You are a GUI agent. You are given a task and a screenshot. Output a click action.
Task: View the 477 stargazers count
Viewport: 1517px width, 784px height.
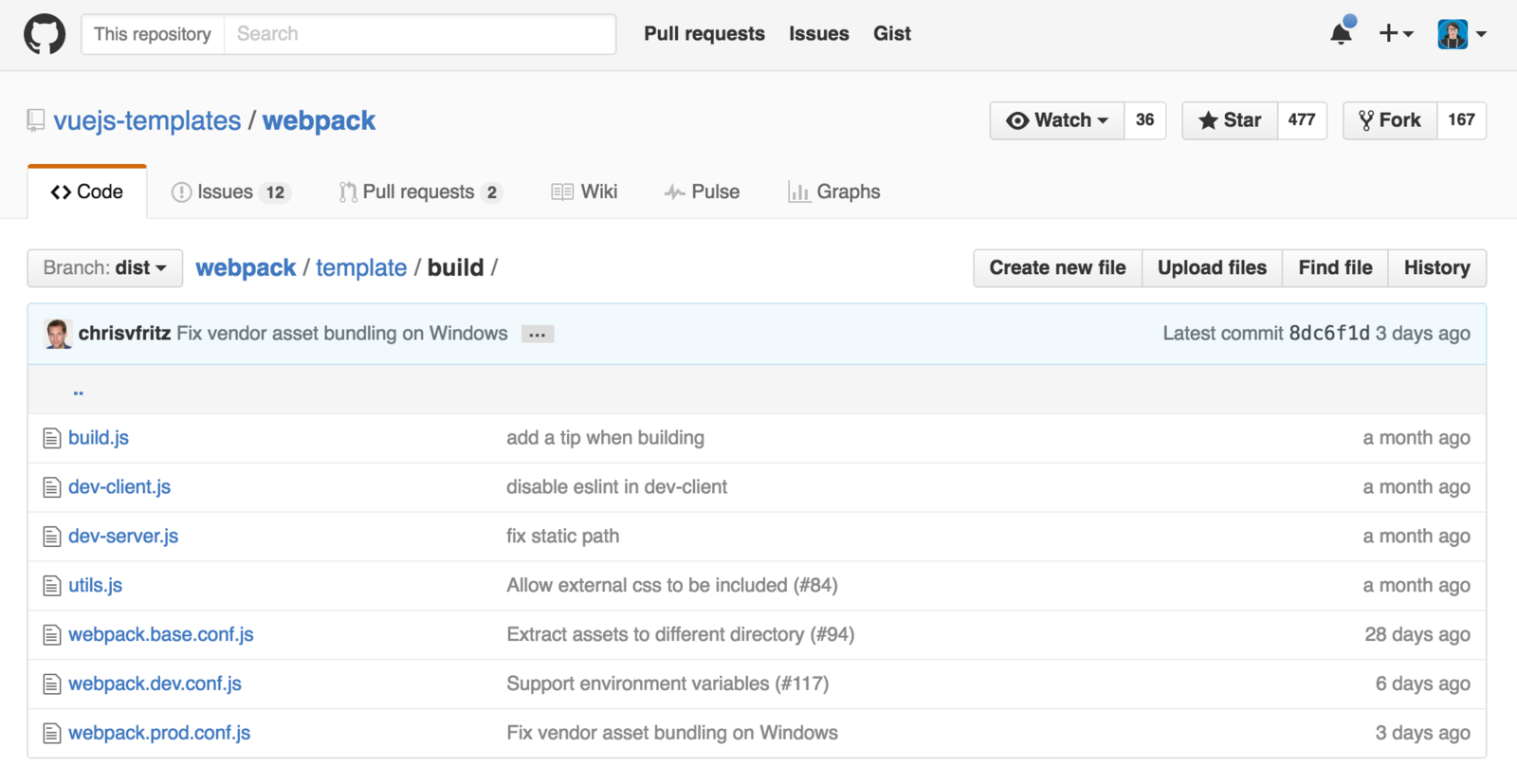click(1302, 120)
